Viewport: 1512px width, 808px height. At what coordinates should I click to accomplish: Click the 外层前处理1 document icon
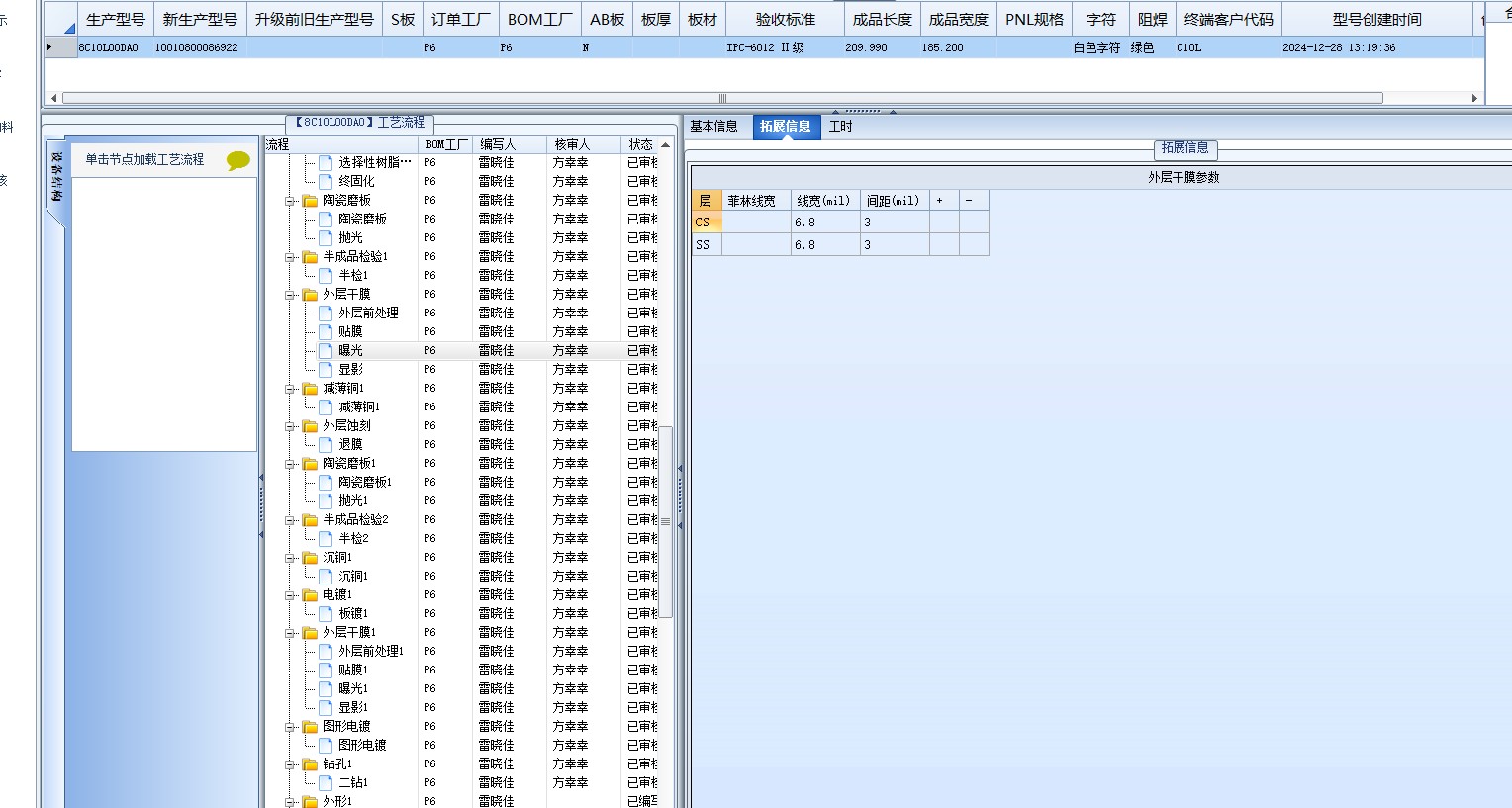click(x=326, y=651)
